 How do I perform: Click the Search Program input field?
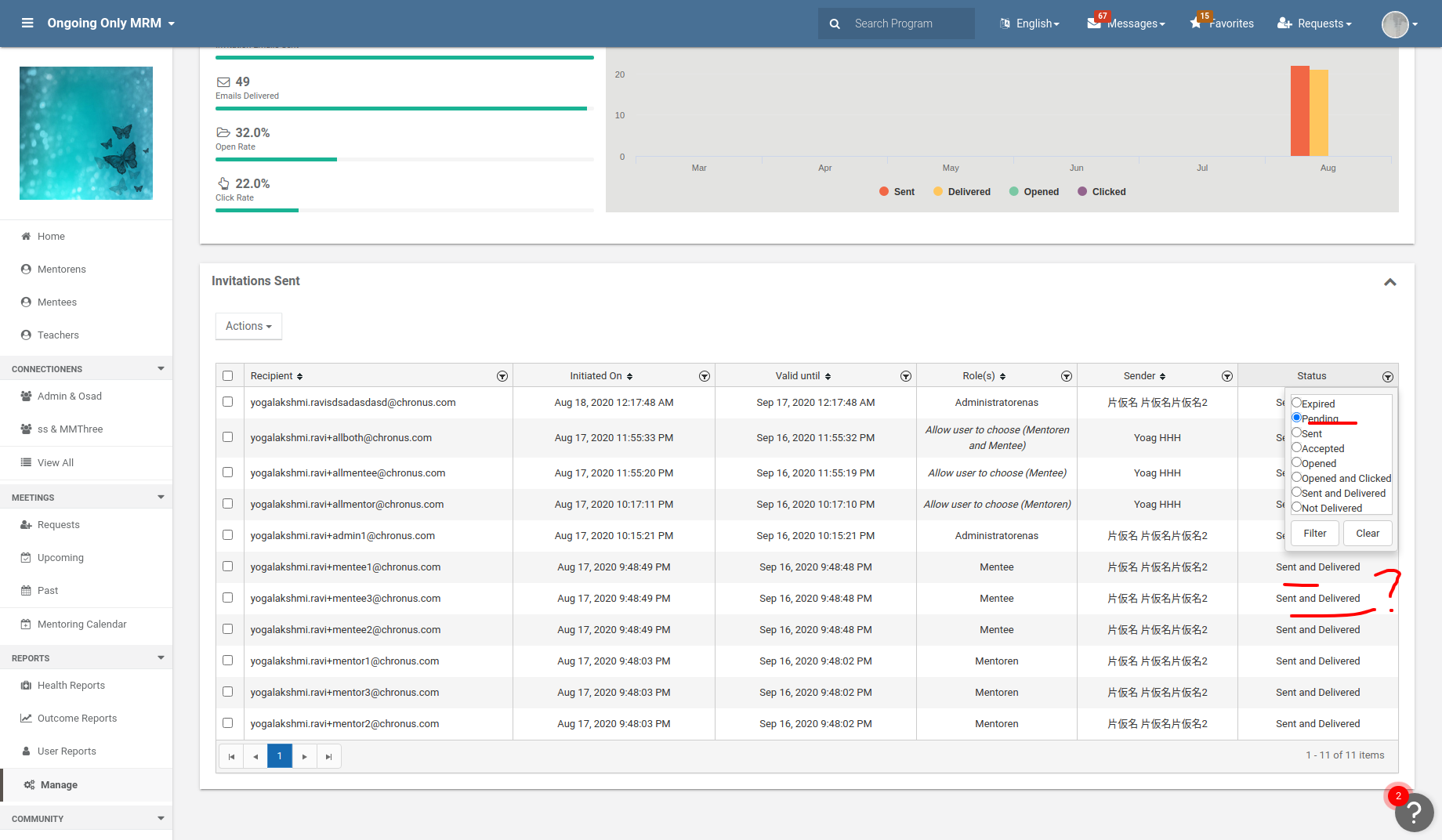pos(909,24)
